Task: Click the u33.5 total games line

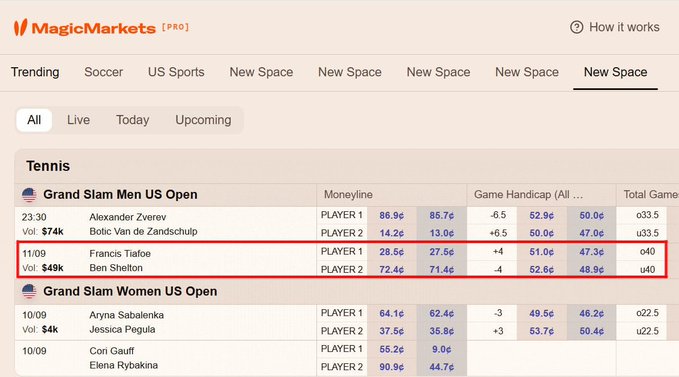Action: tap(647, 233)
